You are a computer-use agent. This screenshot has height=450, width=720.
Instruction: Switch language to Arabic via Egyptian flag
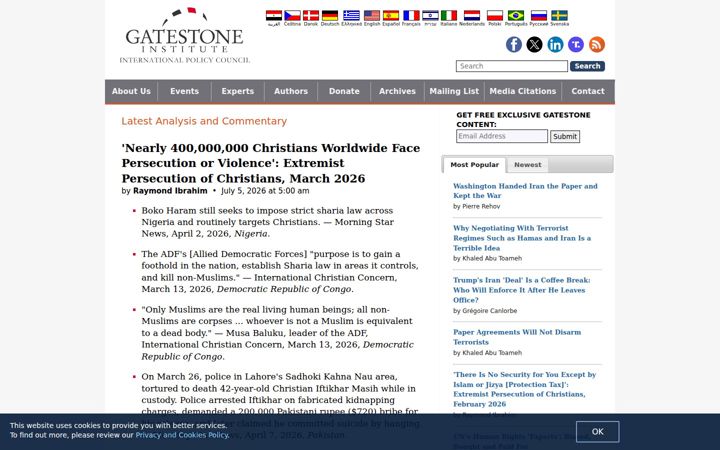pyautogui.click(x=274, y=16)
